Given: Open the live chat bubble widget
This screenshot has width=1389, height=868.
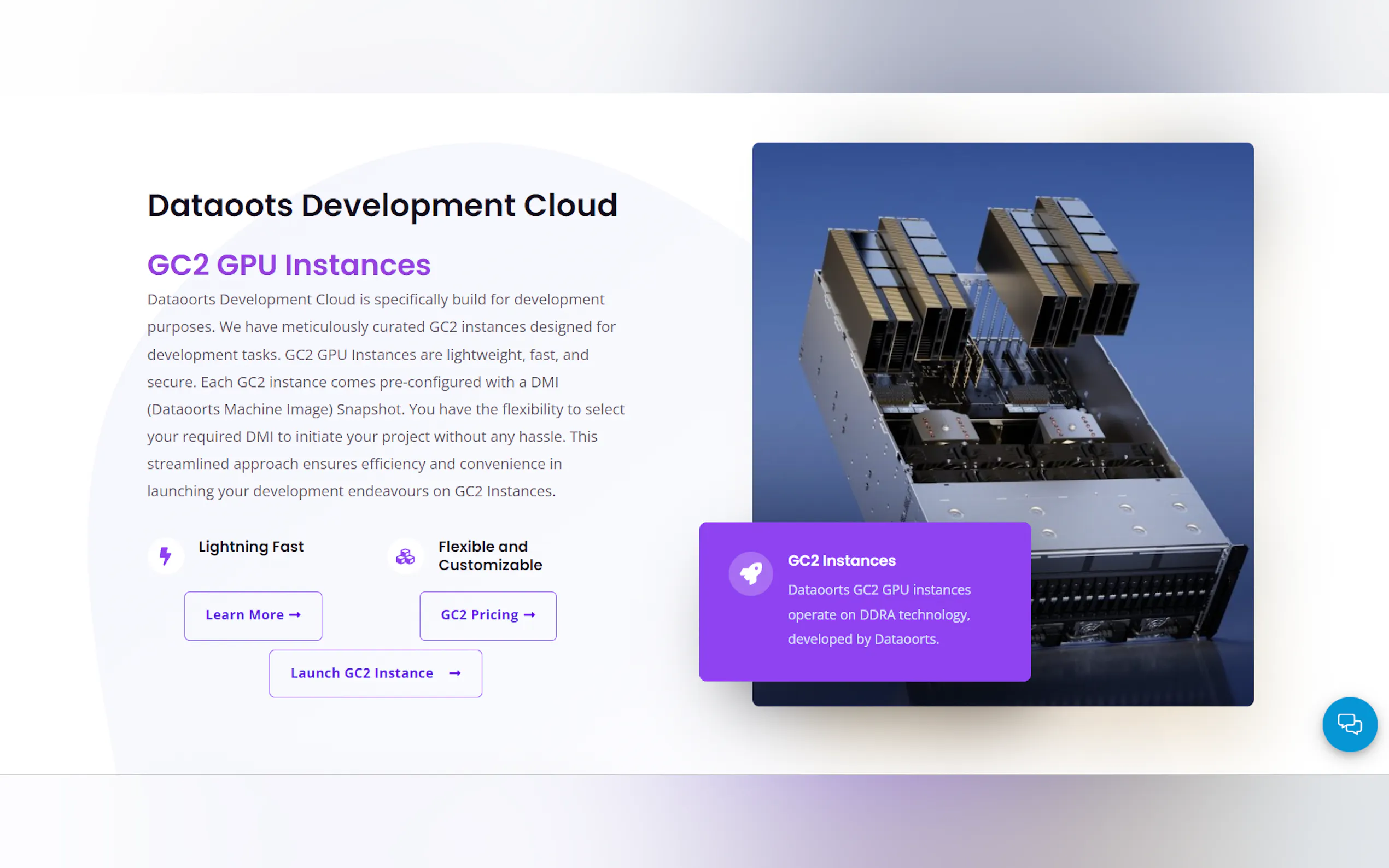Looking at the screenshot, I should click(x=1350, y=724).
